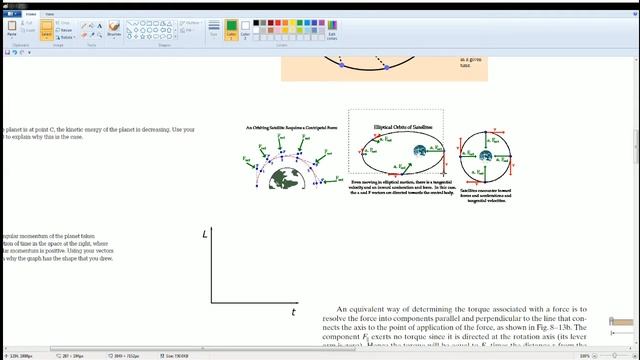This screenshot has height=360, width=640.
Task: Open the blue Paint file menu button
Action: pos(12,14)
